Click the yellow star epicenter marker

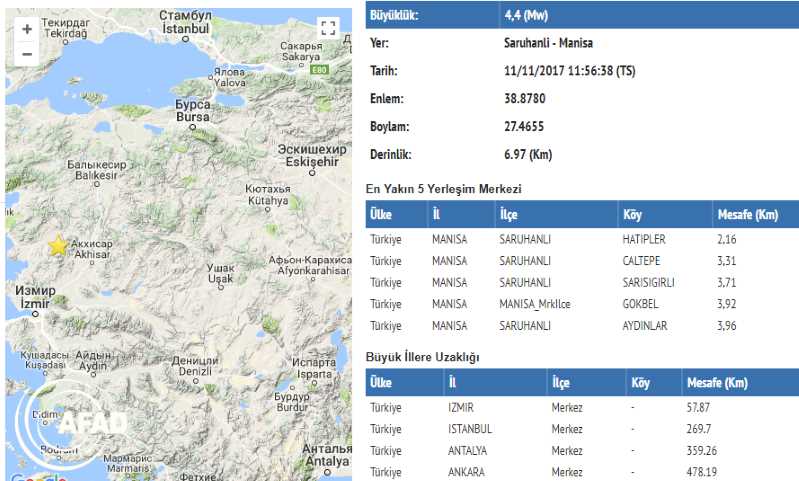tap(58, 245)
